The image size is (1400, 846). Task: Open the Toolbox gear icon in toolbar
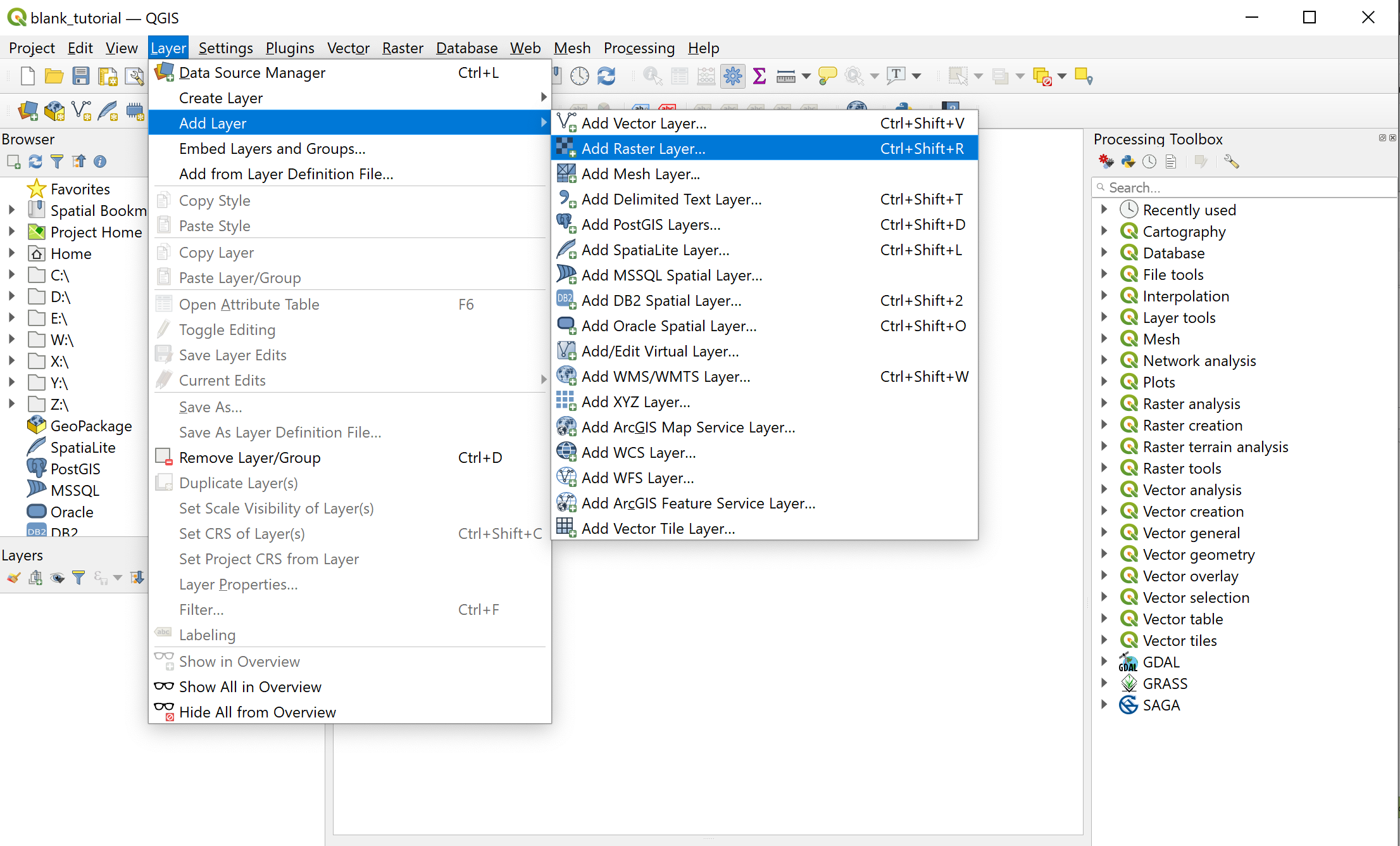(x=733, y=77)
